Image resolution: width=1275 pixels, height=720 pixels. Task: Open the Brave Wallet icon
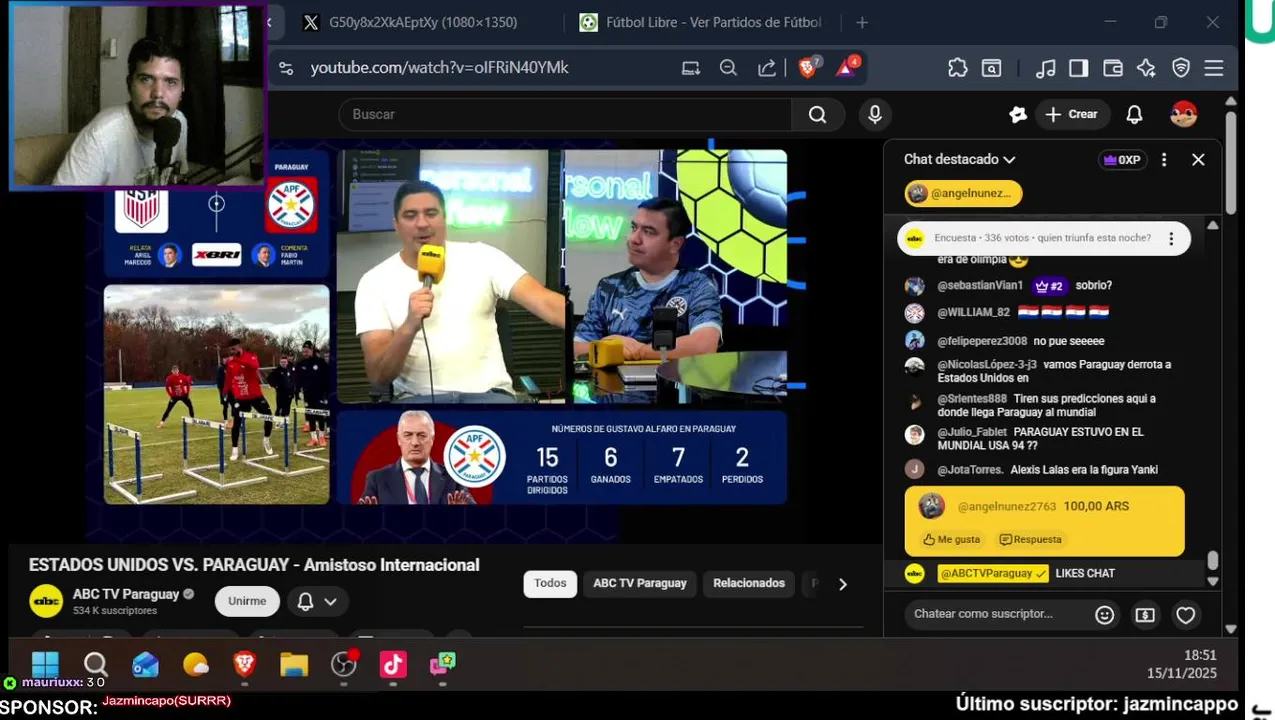click(1113, 68)
